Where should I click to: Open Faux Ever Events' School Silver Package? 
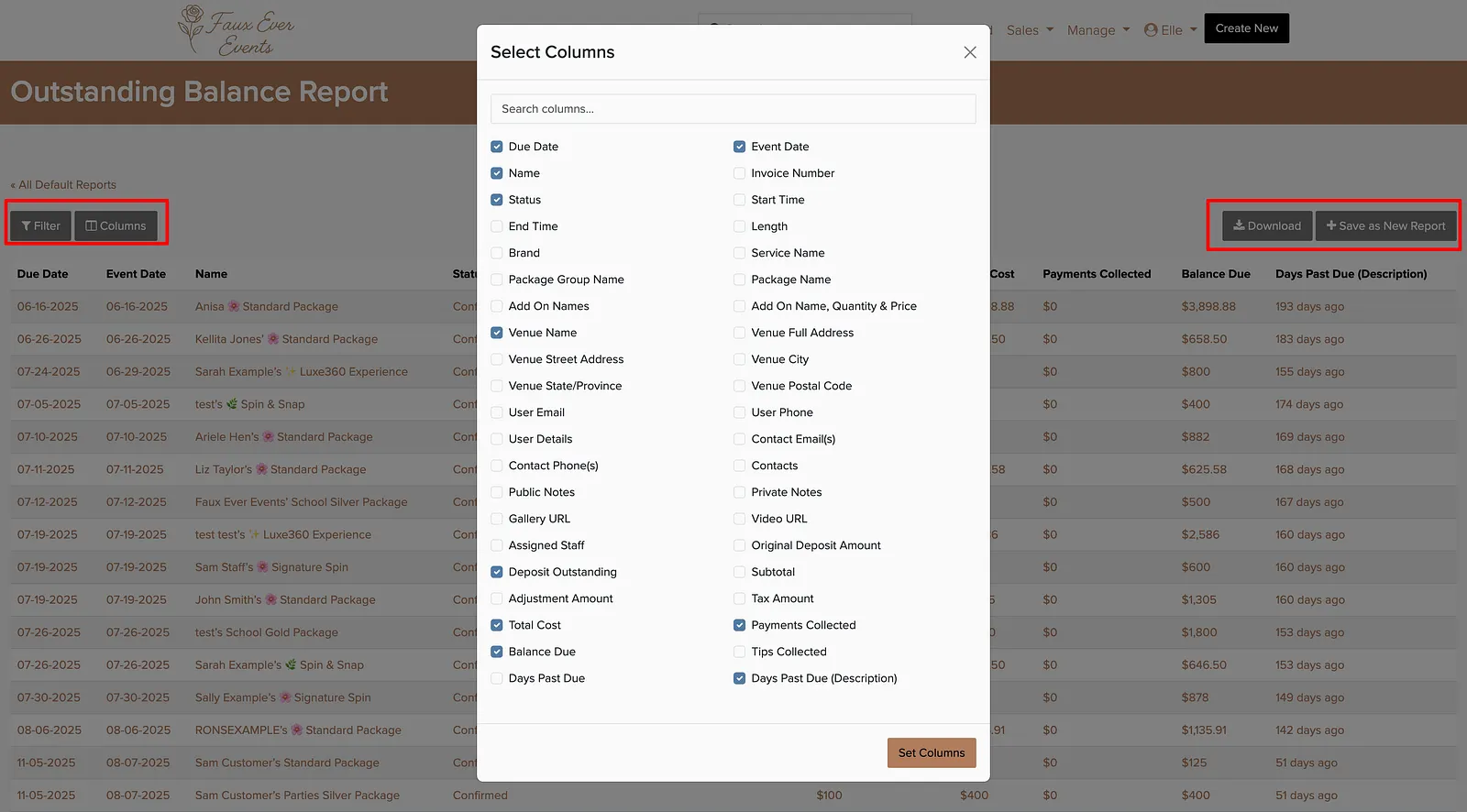coord(301,502)
